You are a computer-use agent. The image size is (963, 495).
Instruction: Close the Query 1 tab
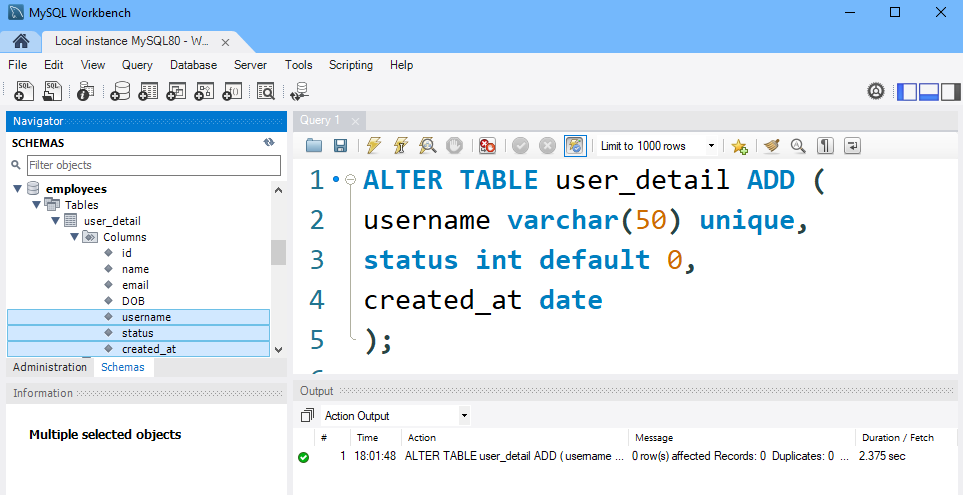pos(355,121)
